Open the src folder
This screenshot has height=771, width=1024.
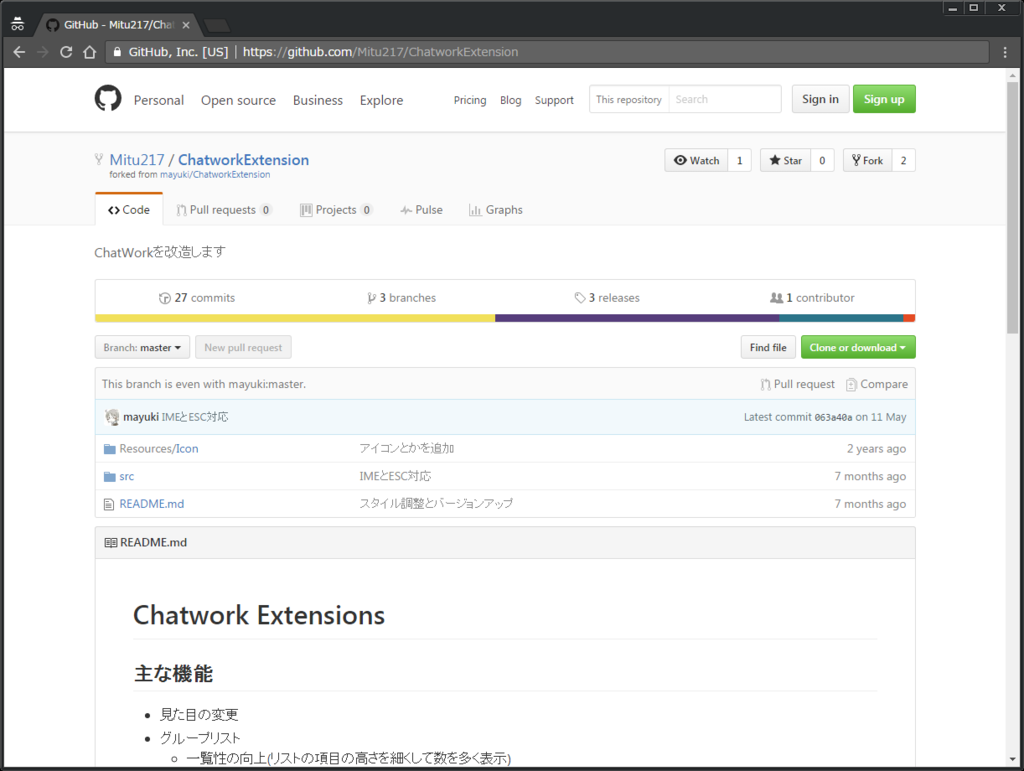click(127, 477)
